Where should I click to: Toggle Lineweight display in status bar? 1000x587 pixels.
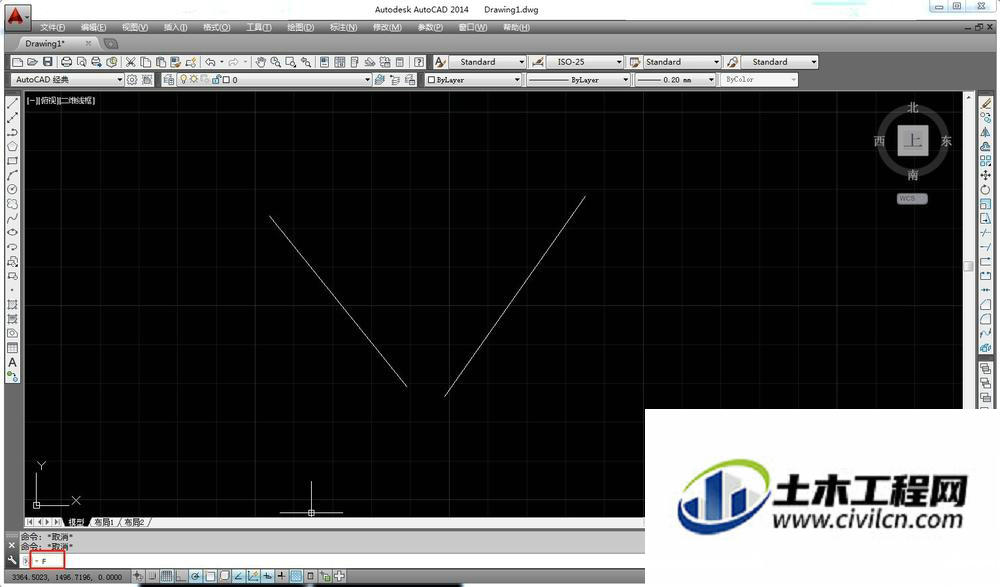coord(281,576)
